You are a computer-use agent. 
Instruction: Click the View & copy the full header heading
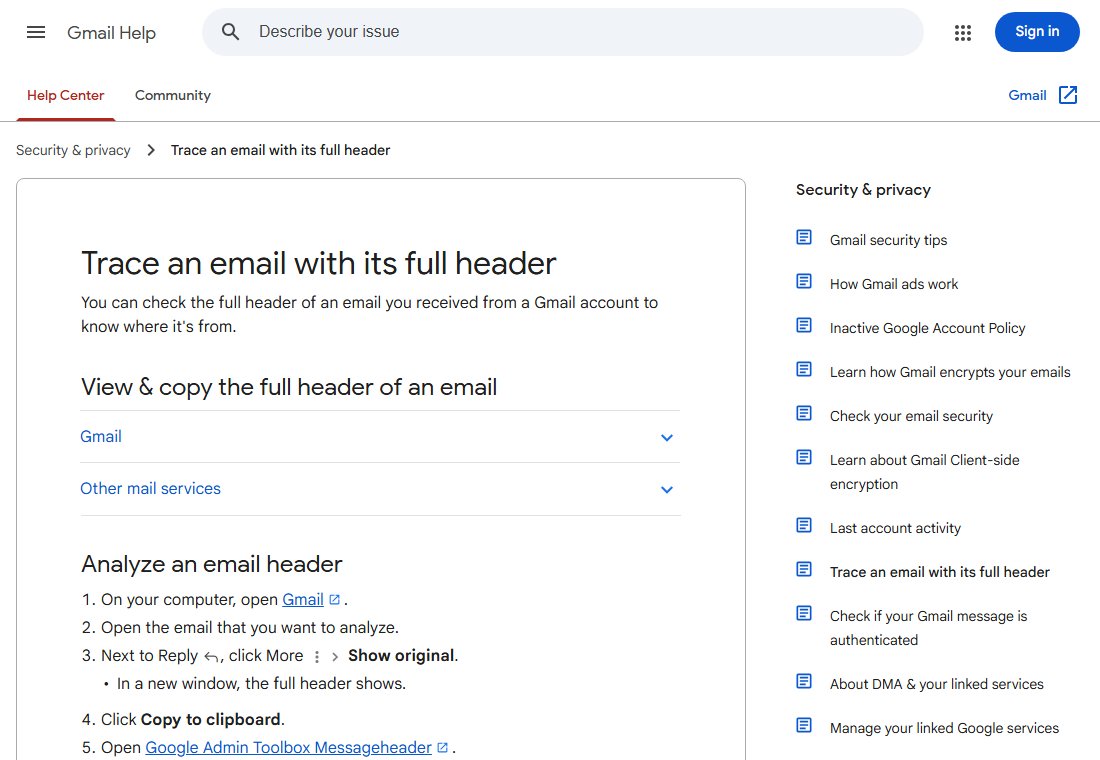(289, 387)
